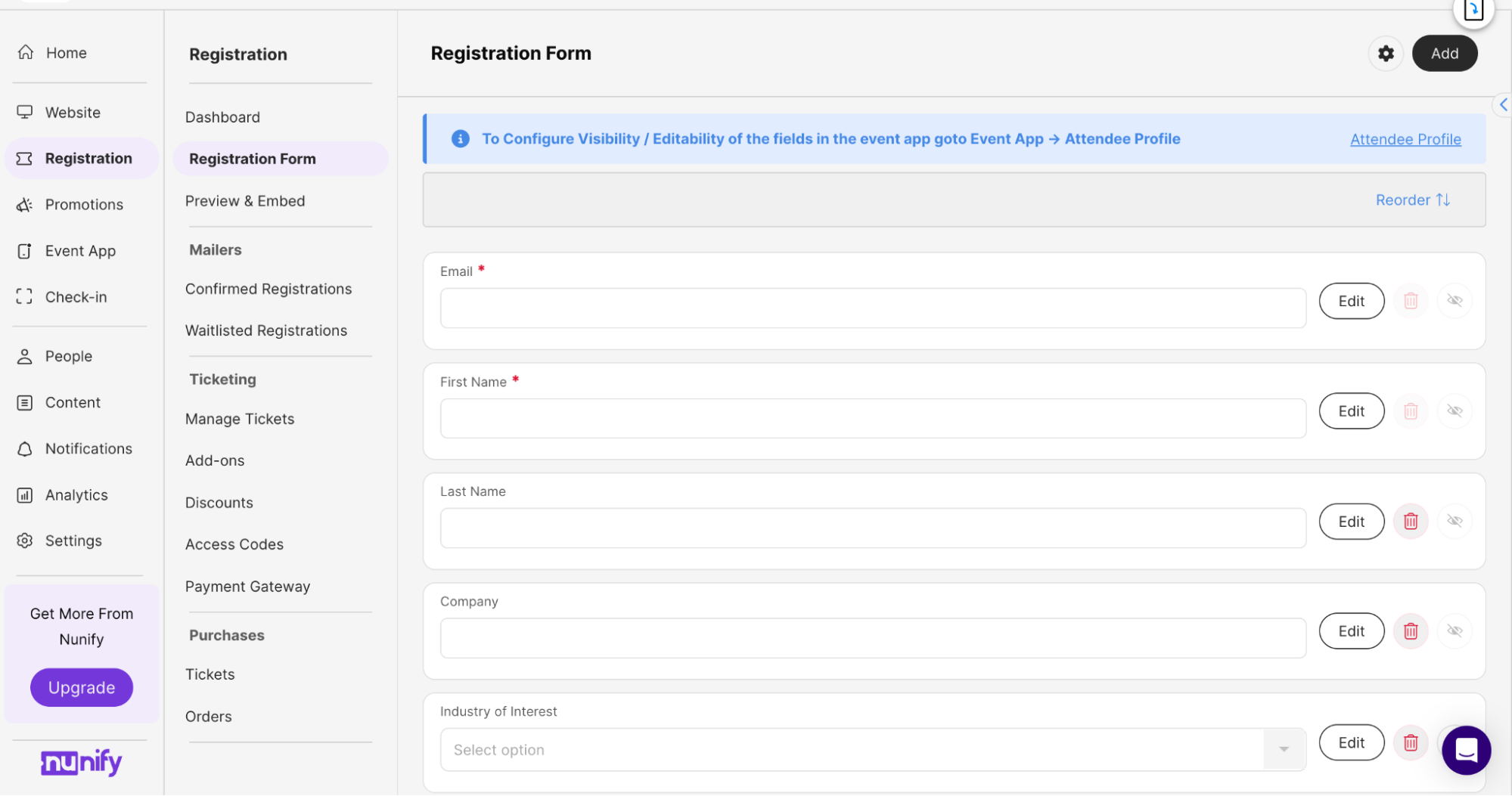Go to Manage Tickets
The image size is (1512, 796).
click(240, 419)
